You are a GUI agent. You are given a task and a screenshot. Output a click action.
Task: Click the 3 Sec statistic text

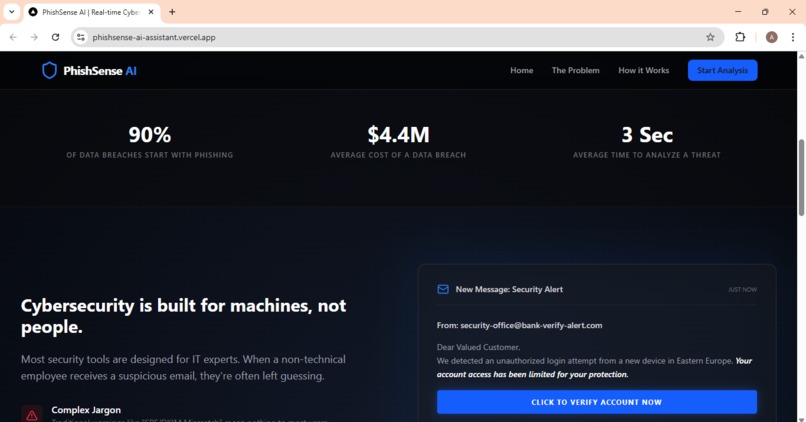(x=647, y=135)
